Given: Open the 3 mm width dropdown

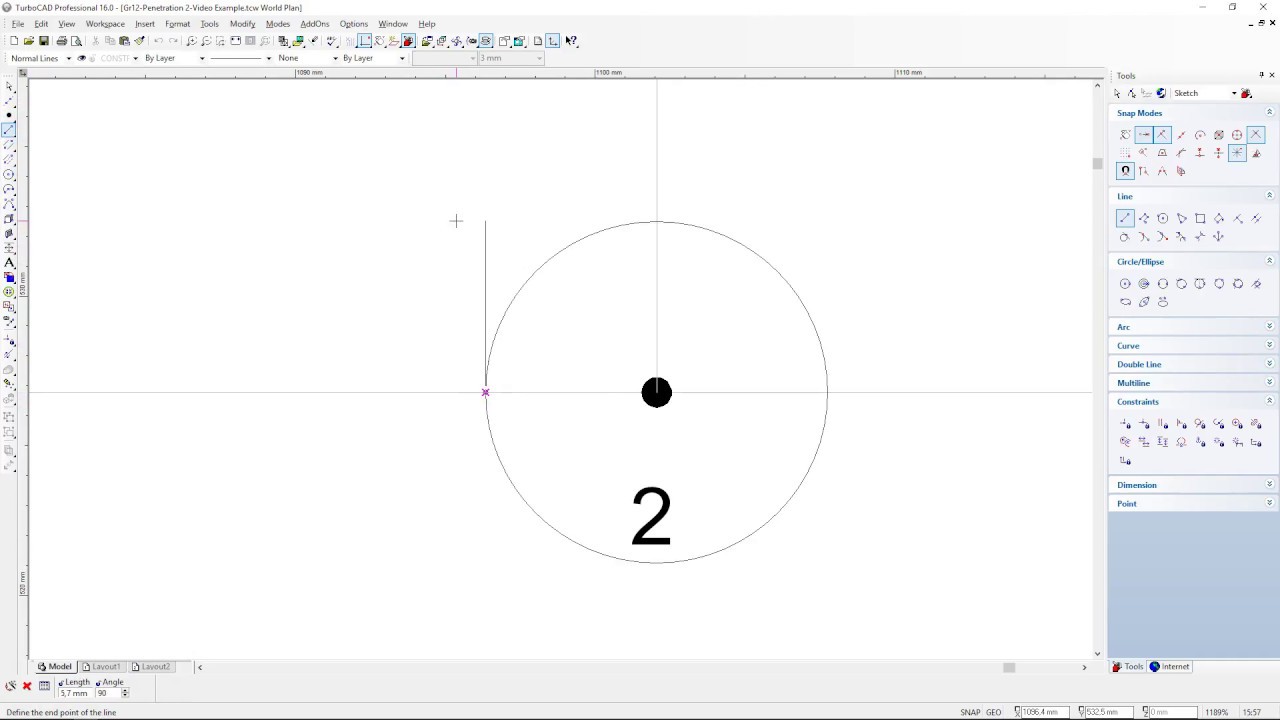Looking at the screenshot, I should coord(540,58).
